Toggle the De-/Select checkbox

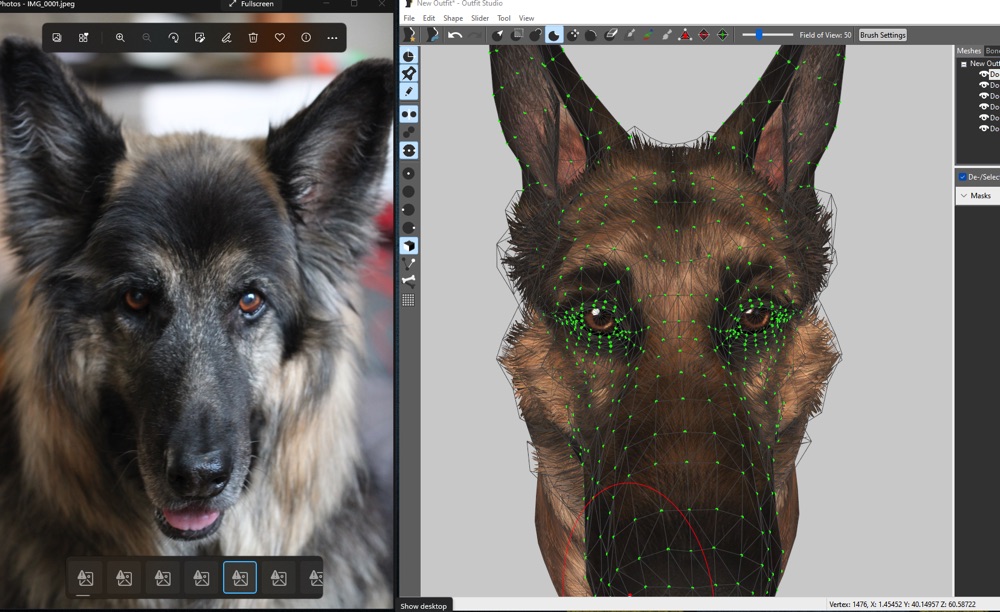pos(962,177)
